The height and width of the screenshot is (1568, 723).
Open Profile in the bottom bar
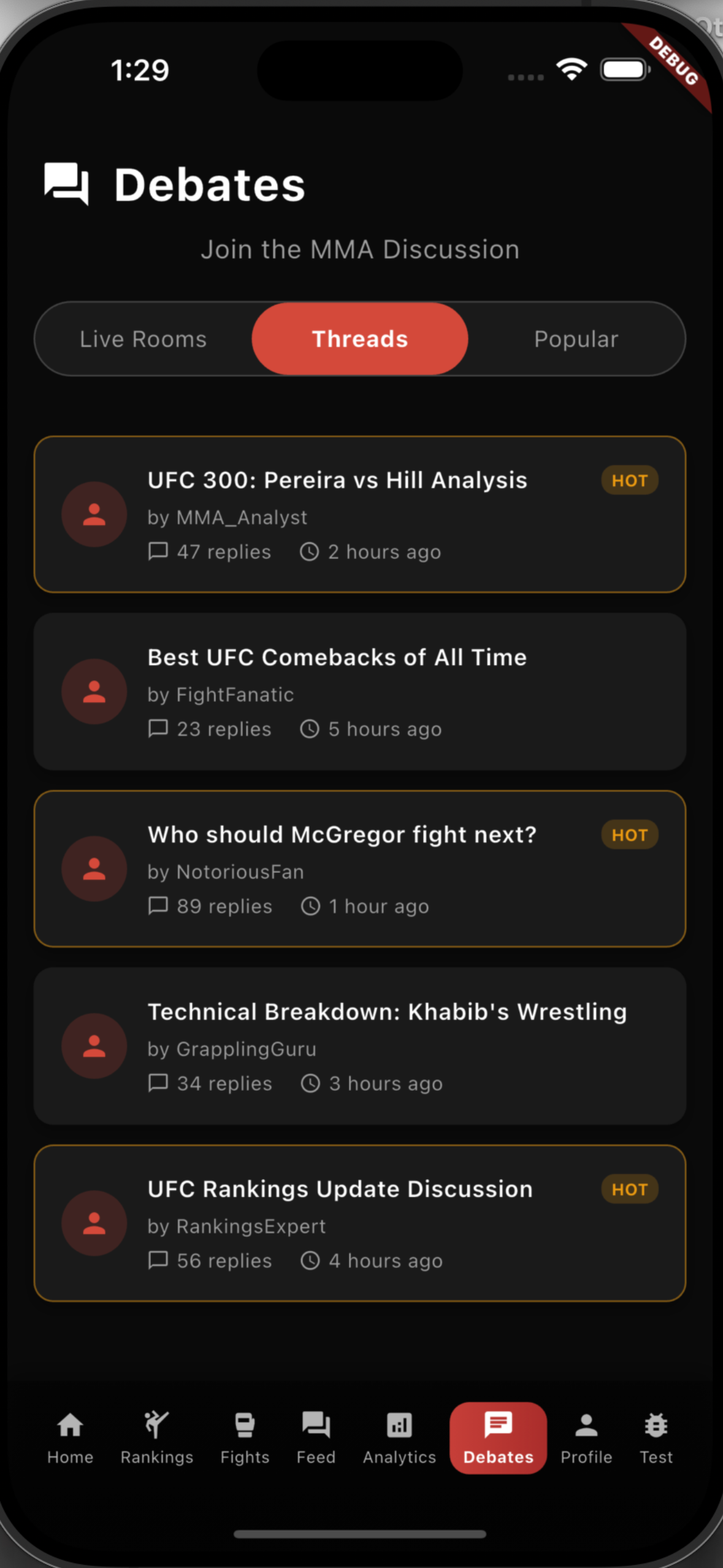point(586,1426)
